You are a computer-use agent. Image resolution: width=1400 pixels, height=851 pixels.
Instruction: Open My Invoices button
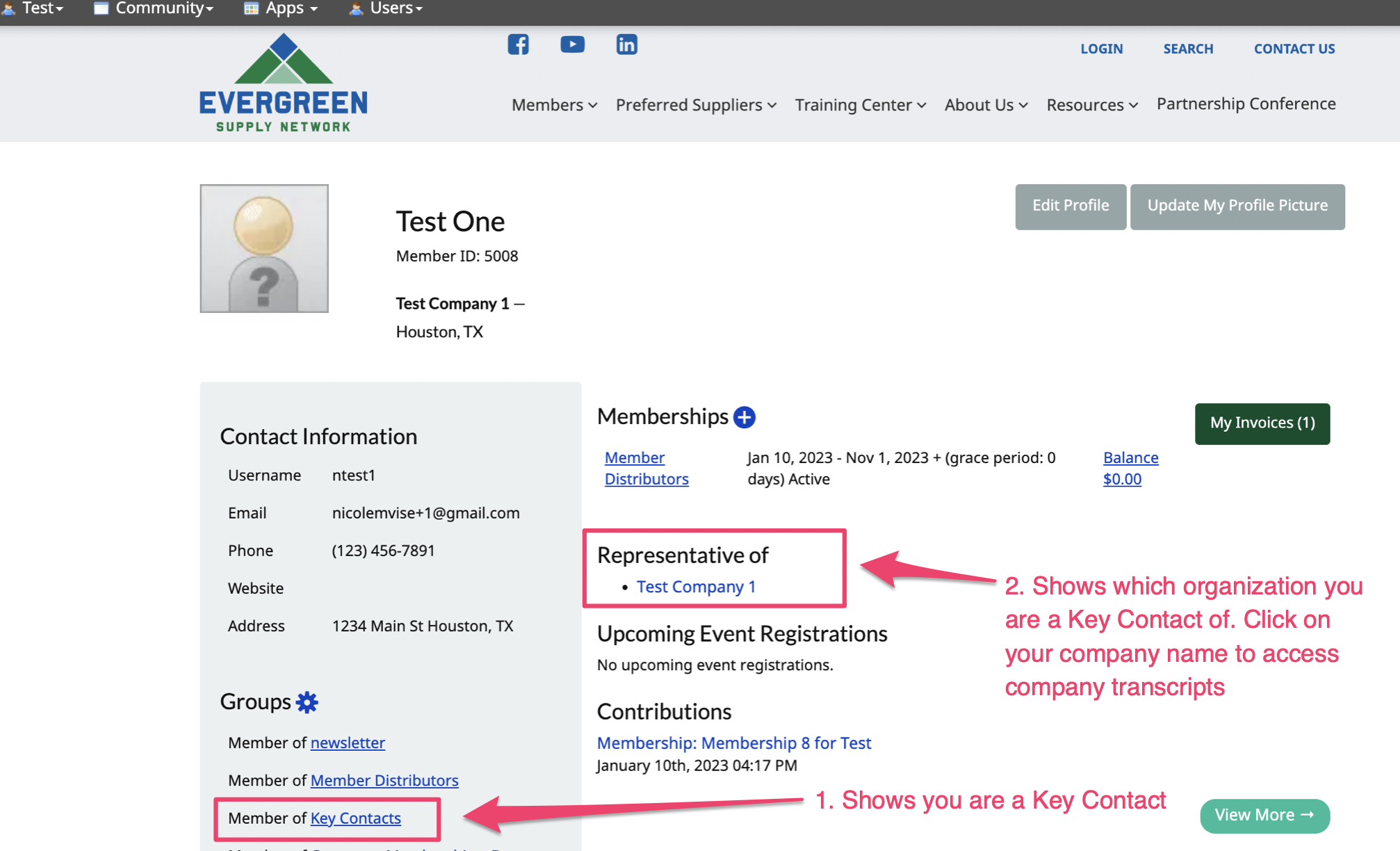pos(1263,422)
